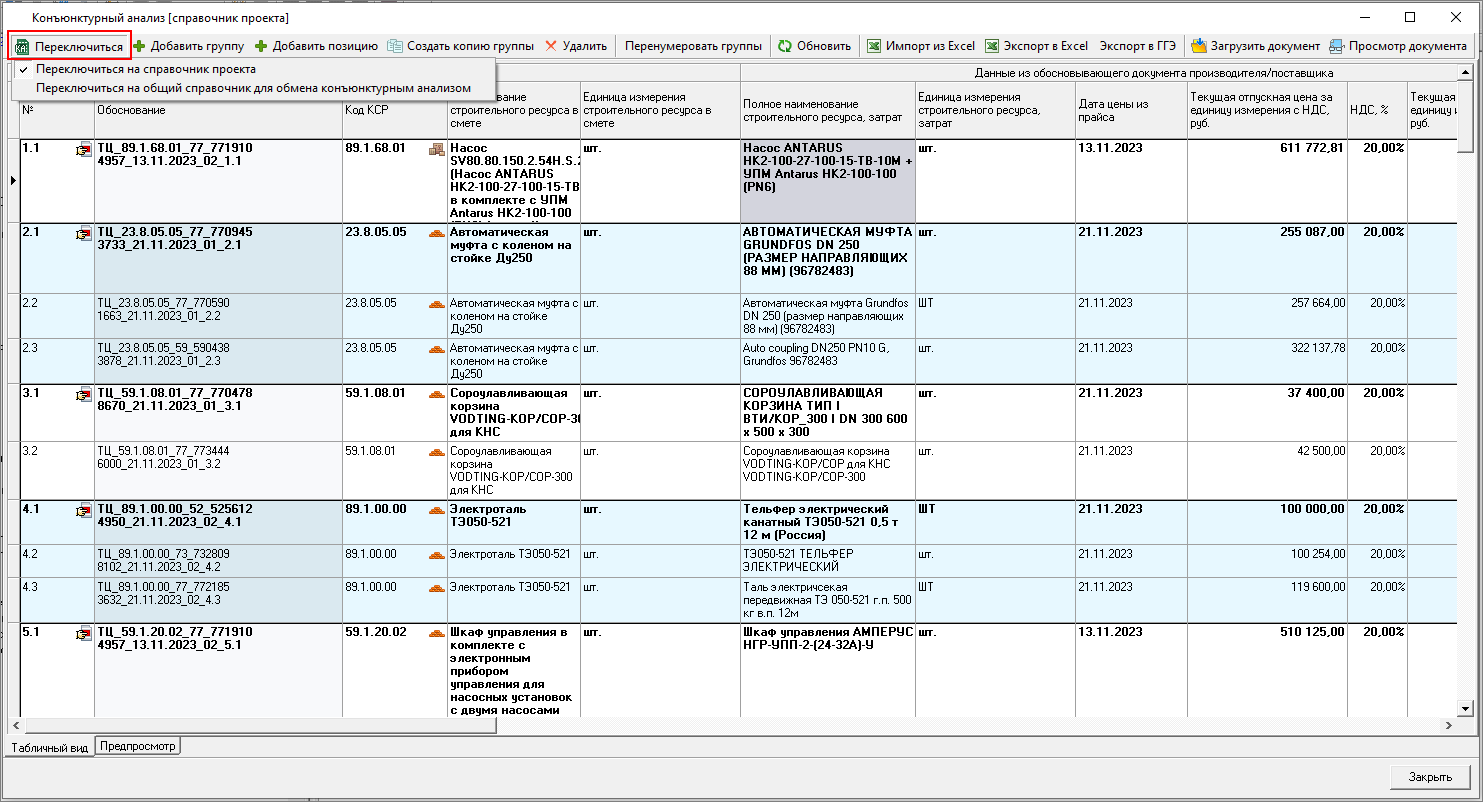Switch to the Предпросмотр tab
The height and width of the screenshot is (802, 1483).
click(138, 746)
